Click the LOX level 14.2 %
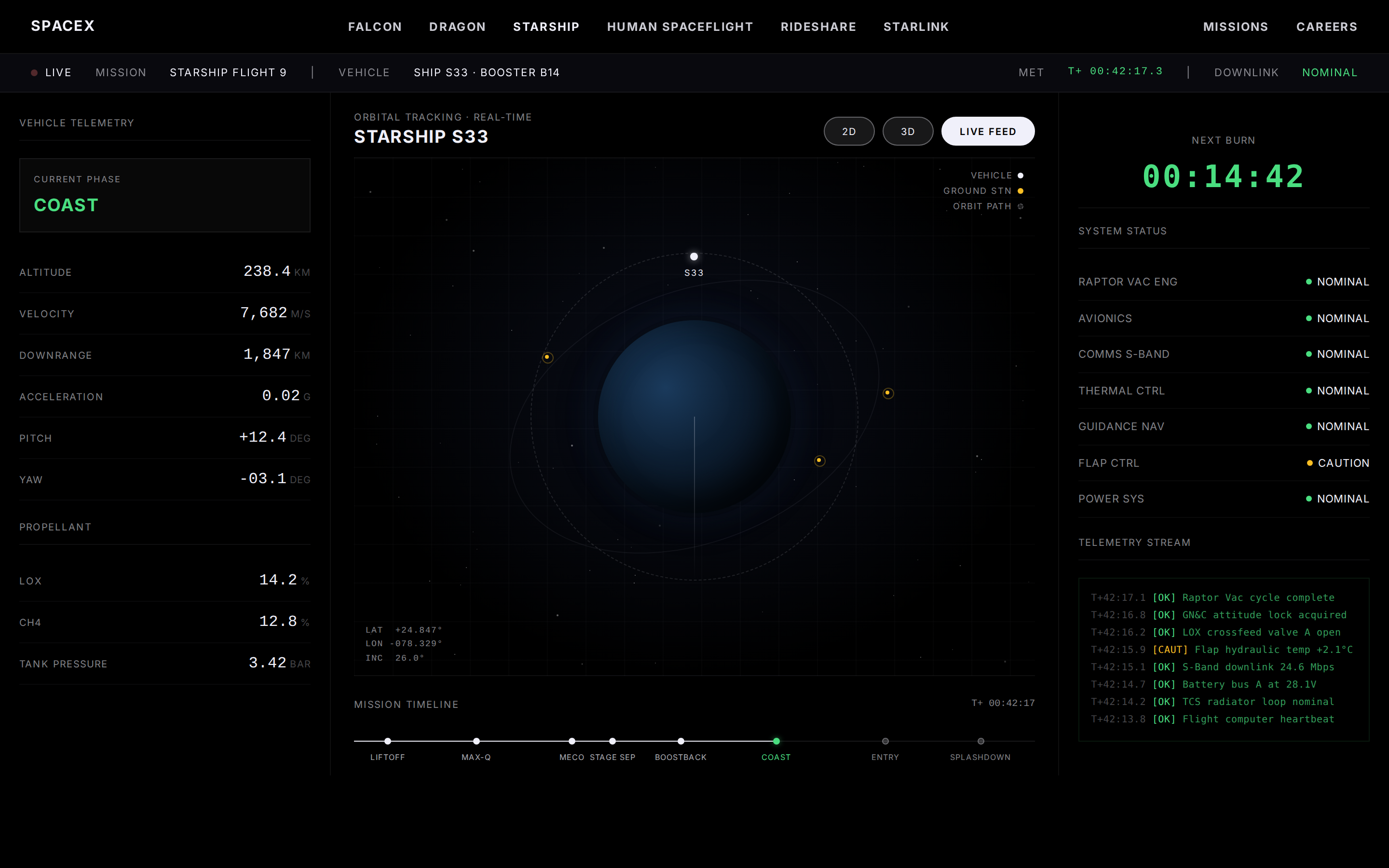Viewport: 1389px width, 868px height. tap(284, 580)
